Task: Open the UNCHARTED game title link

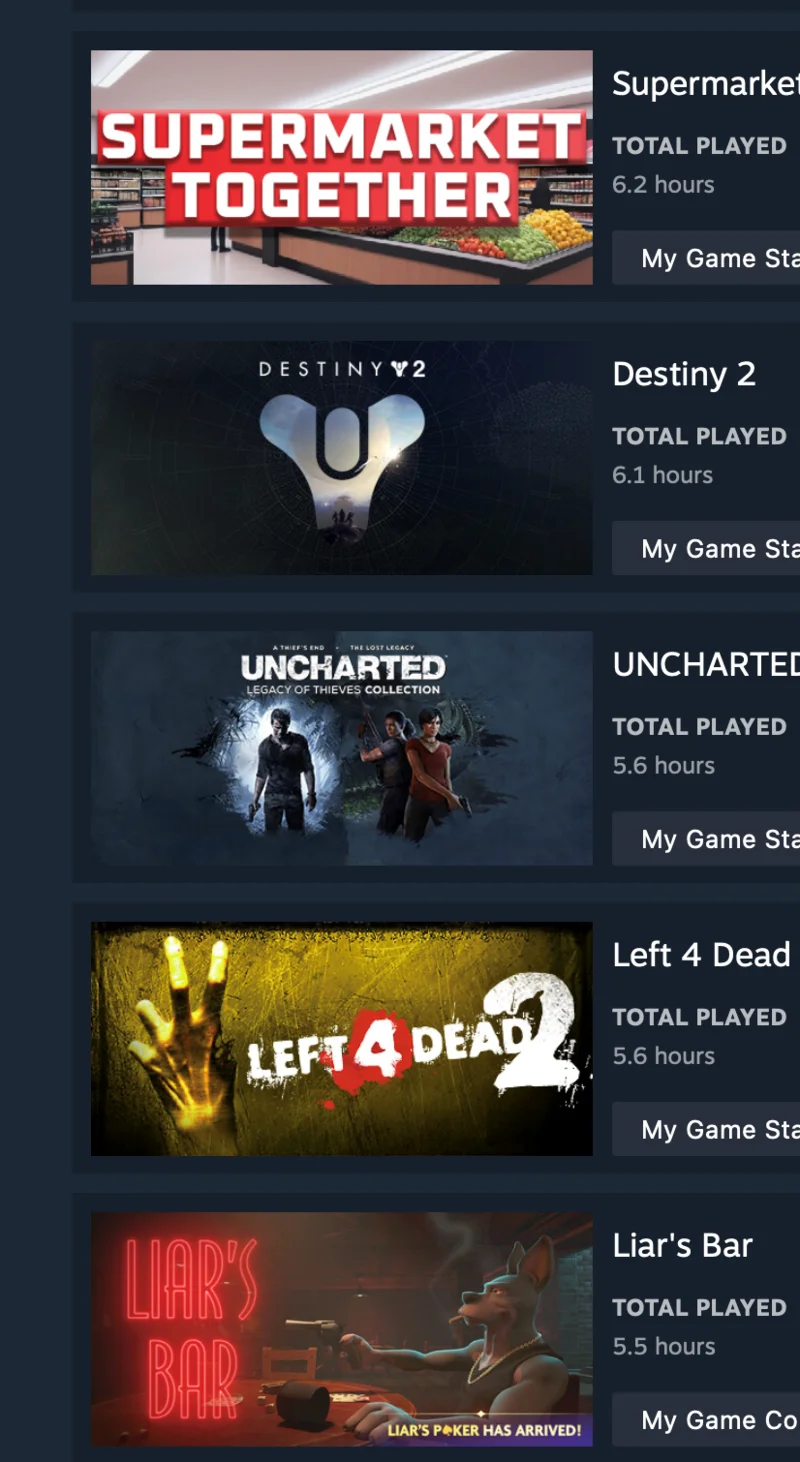Action: click(x=706, y=665)
